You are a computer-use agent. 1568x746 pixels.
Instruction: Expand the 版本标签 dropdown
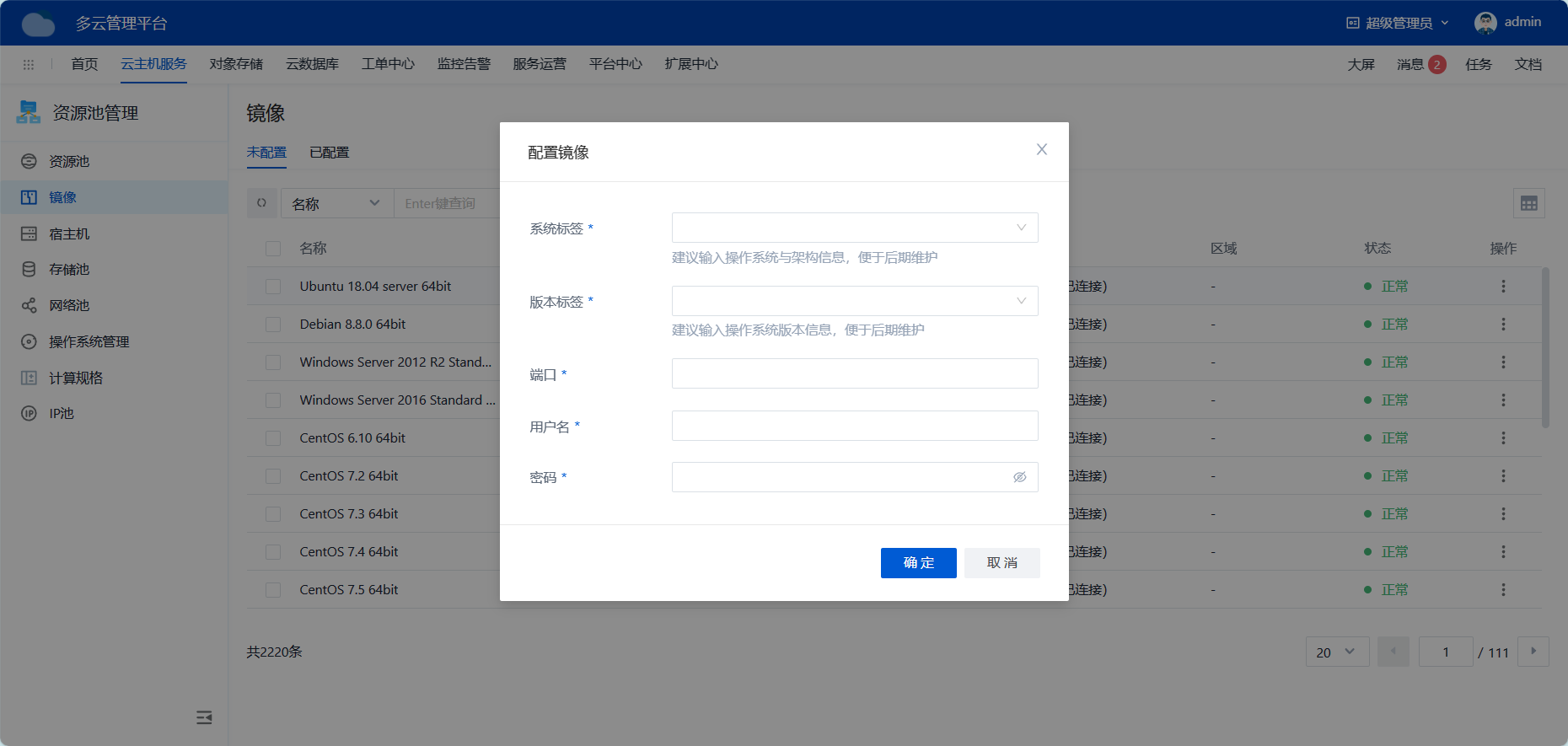855,301
